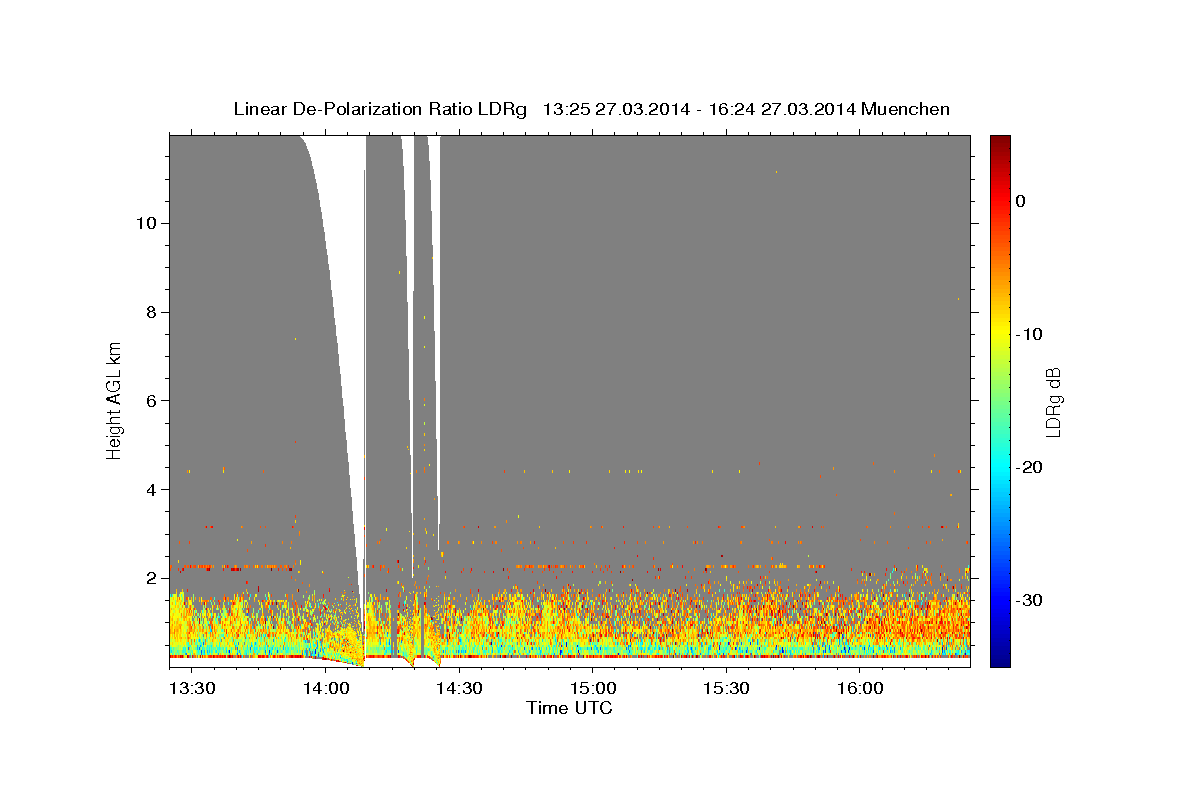Click the colorbar value label -10
1200x800 pixels.
1031,334
